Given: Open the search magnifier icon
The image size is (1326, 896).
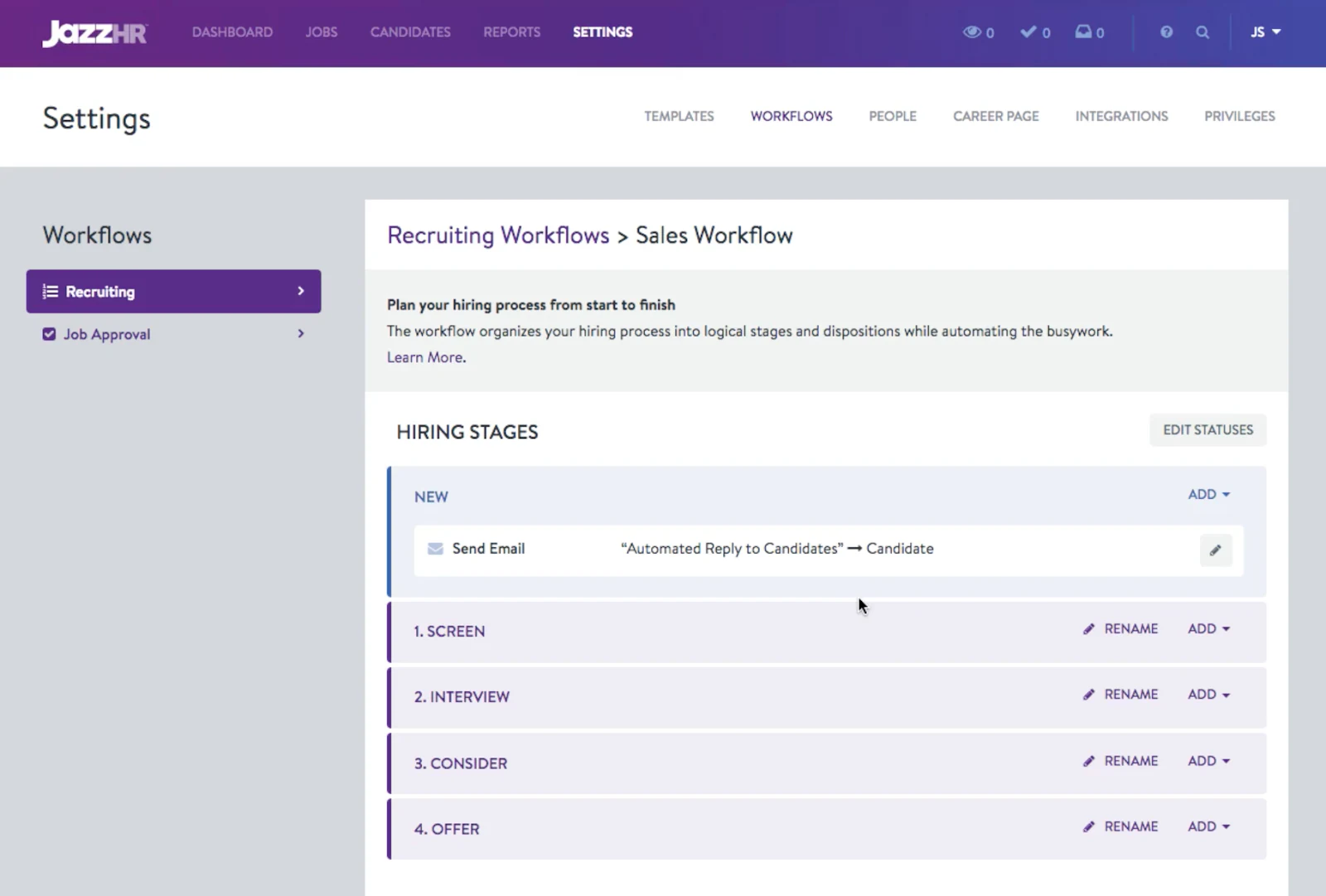Looking at the screenshot, I should 1203,32.
